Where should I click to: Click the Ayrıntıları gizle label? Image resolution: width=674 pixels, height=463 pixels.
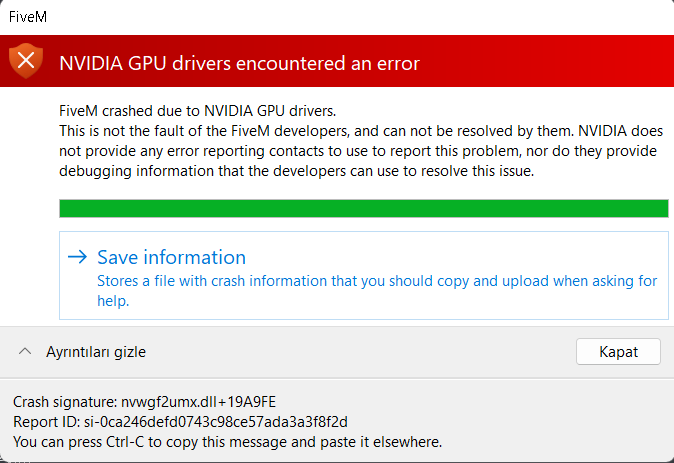pyautogui.click(x=96, y=352)
